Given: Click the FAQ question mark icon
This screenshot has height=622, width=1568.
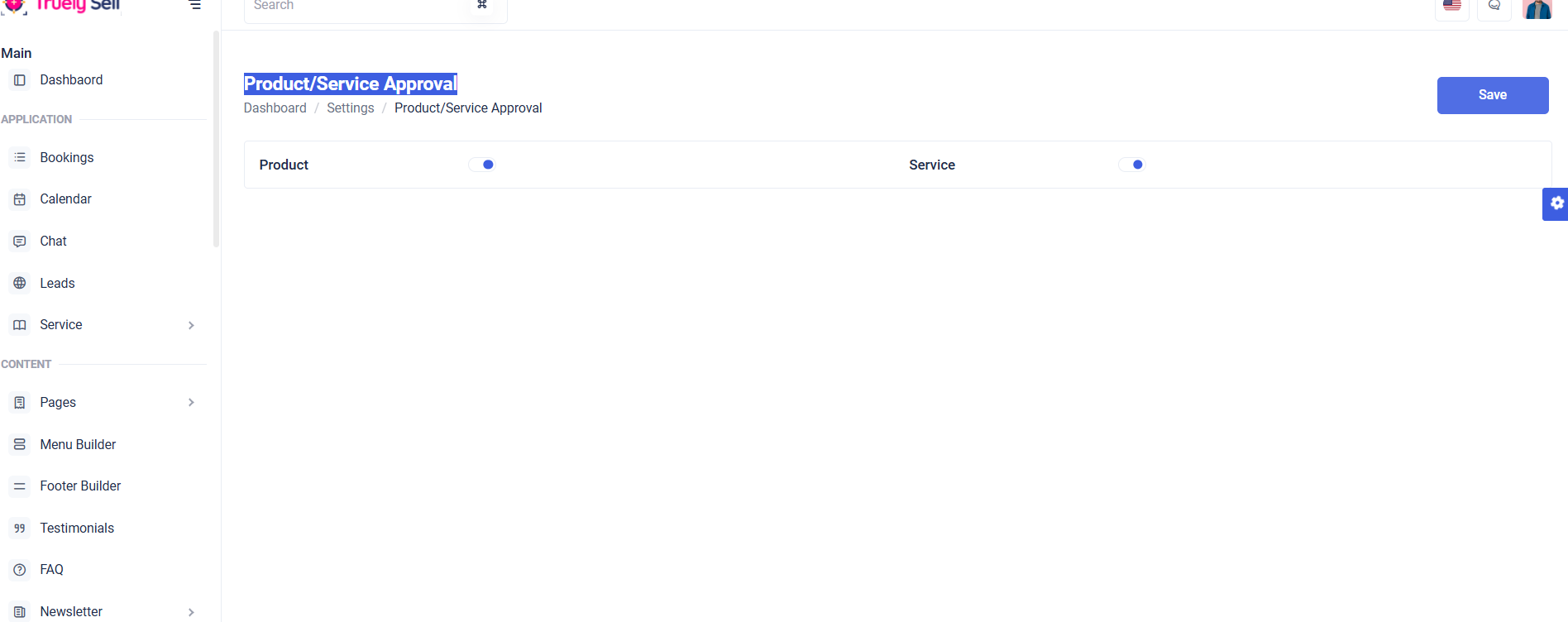Looking at the screenshot, I should pos(20,570).
